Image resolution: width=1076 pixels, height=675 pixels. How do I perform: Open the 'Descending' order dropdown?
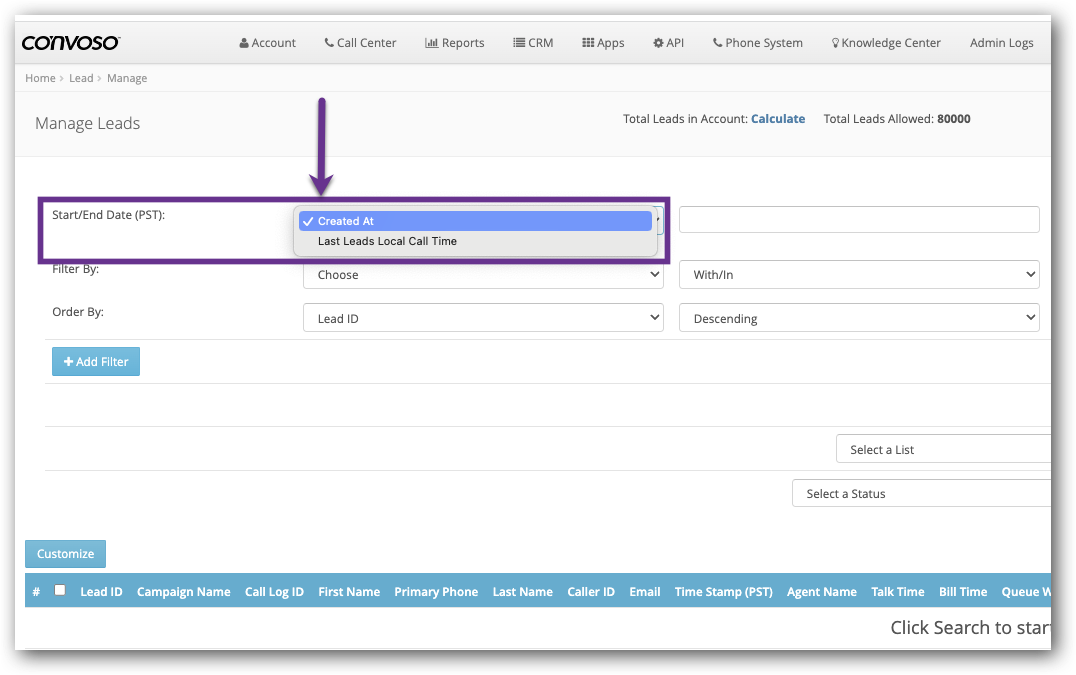pyautogui.click(x=858, y=319)
